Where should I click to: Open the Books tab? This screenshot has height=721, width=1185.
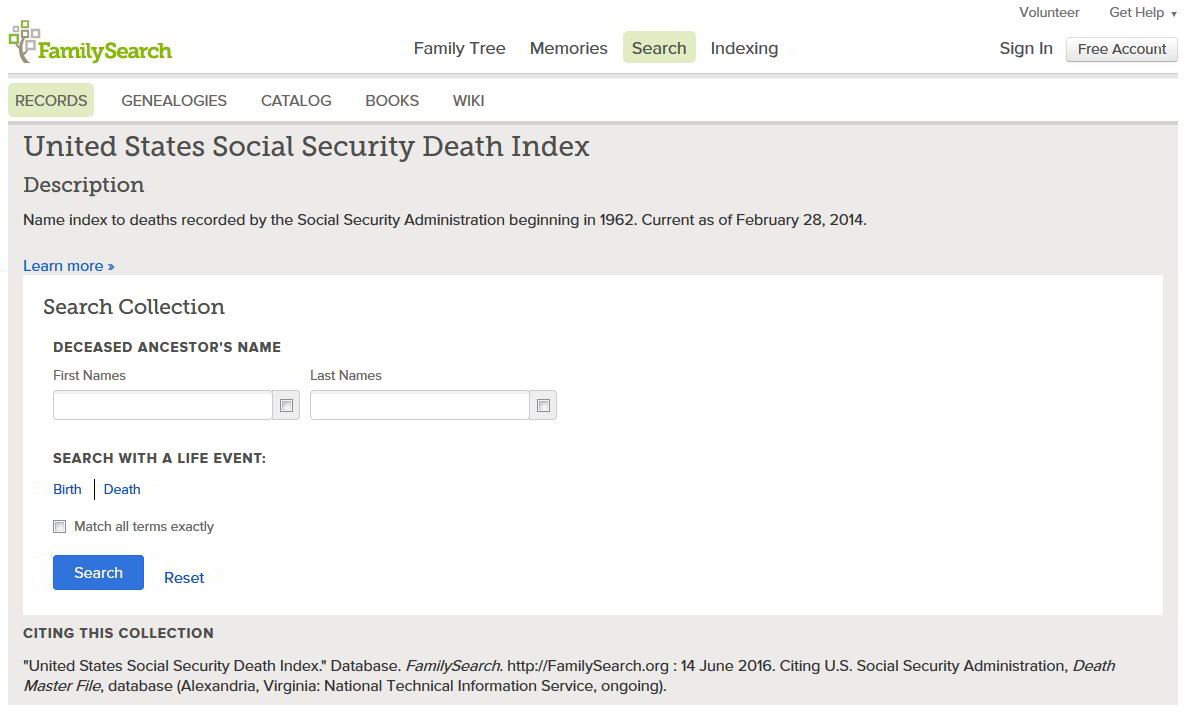coord(392,101)
